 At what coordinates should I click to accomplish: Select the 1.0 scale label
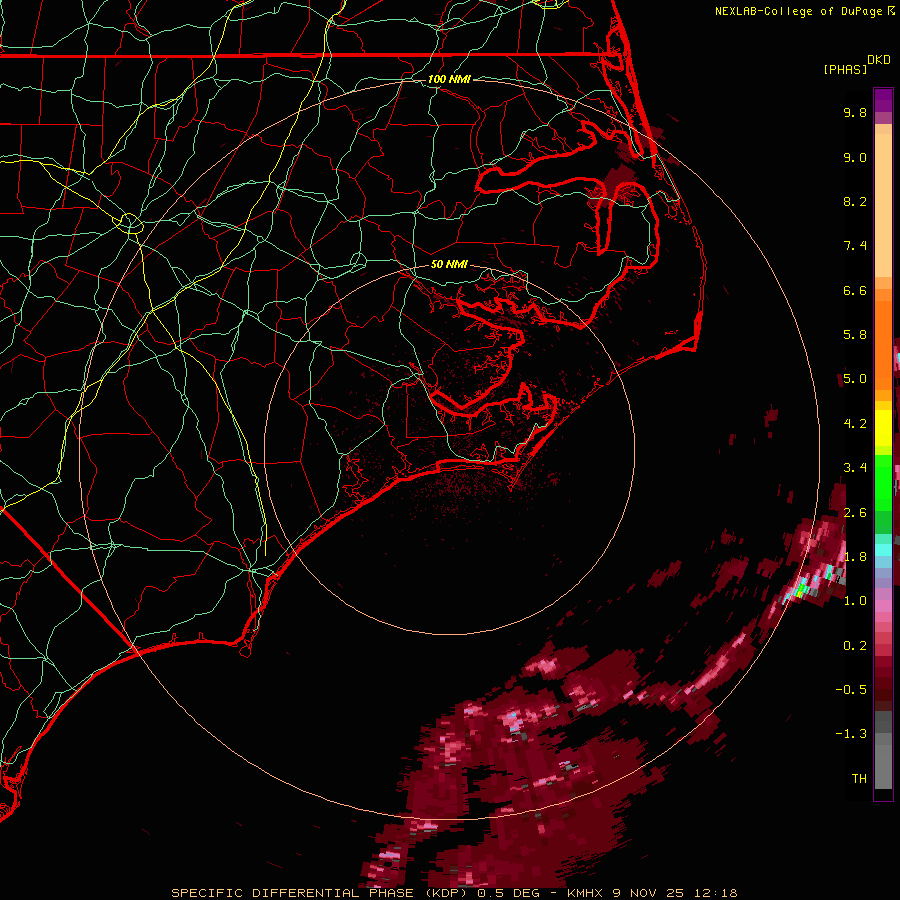[855, 602]
